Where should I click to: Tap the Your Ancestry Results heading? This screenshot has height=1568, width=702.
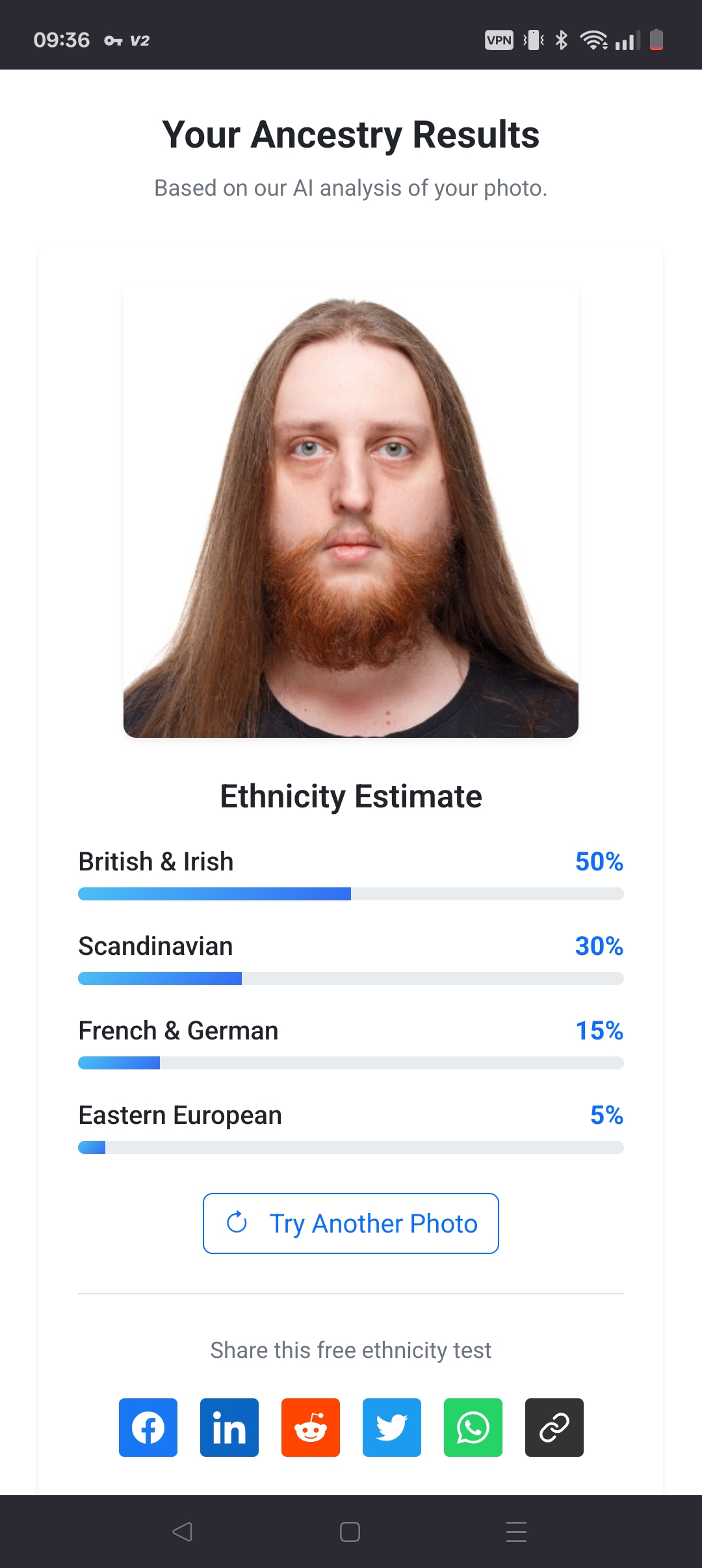[351, 135]
